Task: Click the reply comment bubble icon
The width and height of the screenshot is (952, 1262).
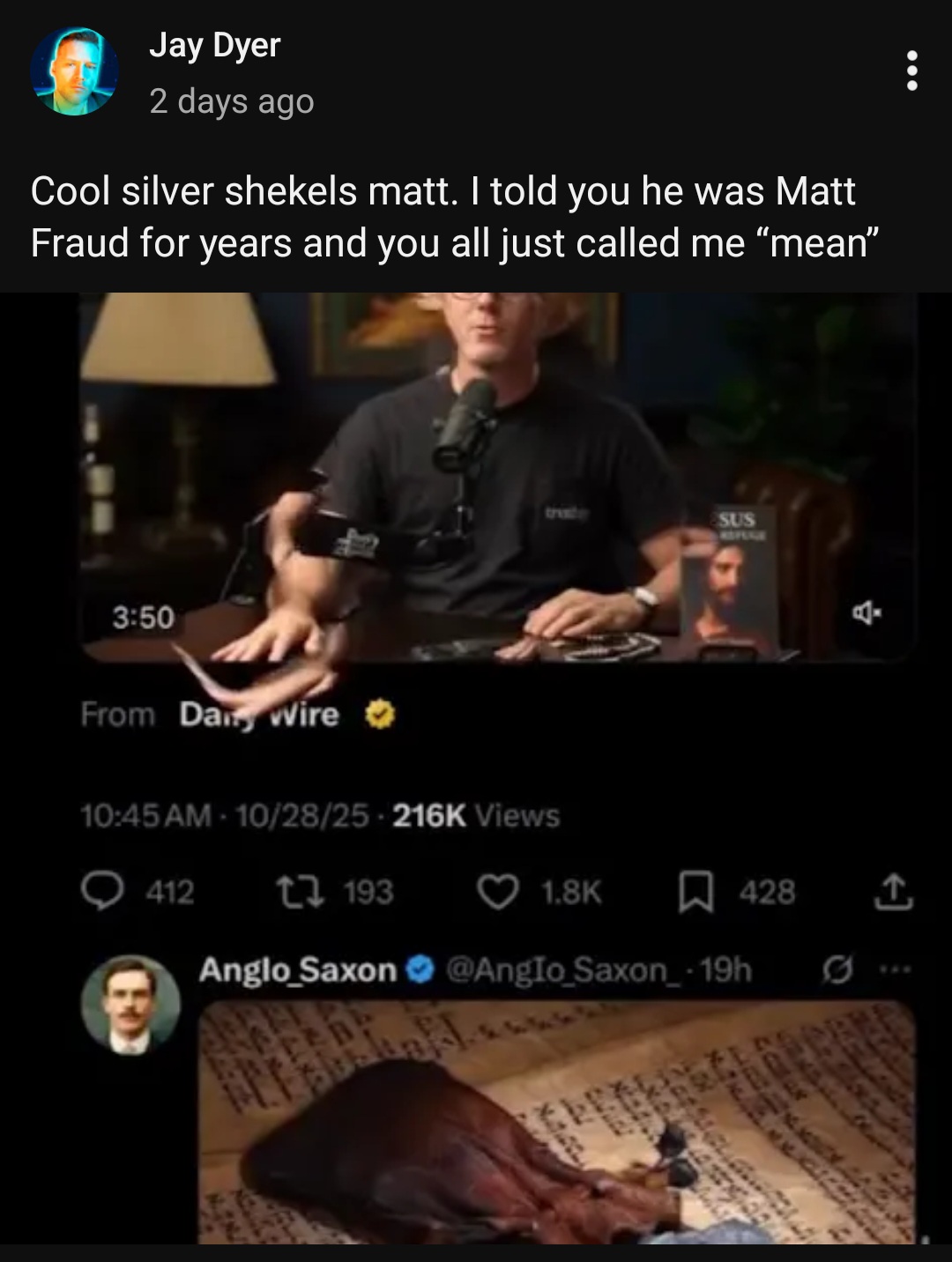Action: click(101, 892)
